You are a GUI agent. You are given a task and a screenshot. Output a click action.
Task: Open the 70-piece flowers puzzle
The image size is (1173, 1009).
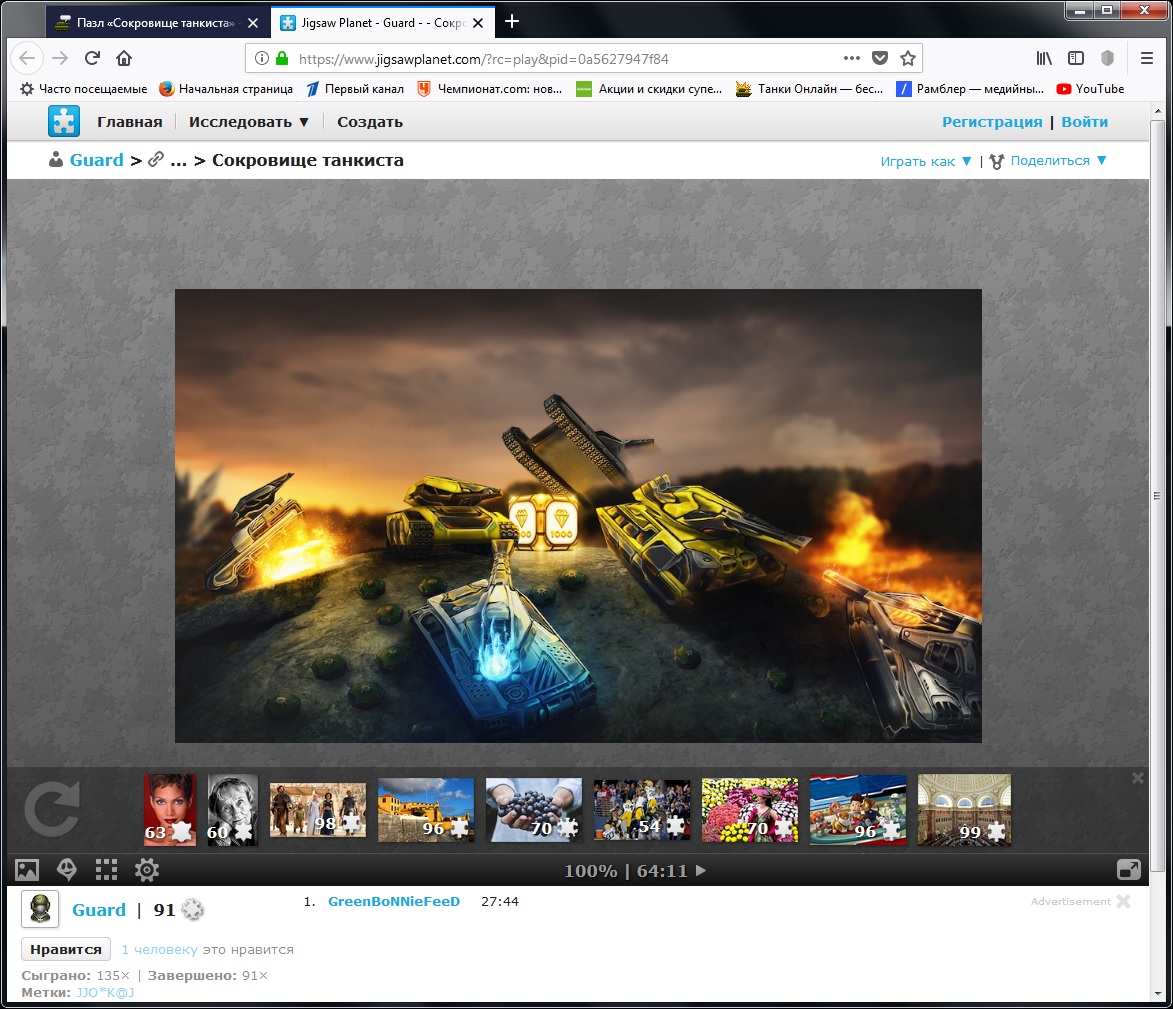(x=750, y=809)
